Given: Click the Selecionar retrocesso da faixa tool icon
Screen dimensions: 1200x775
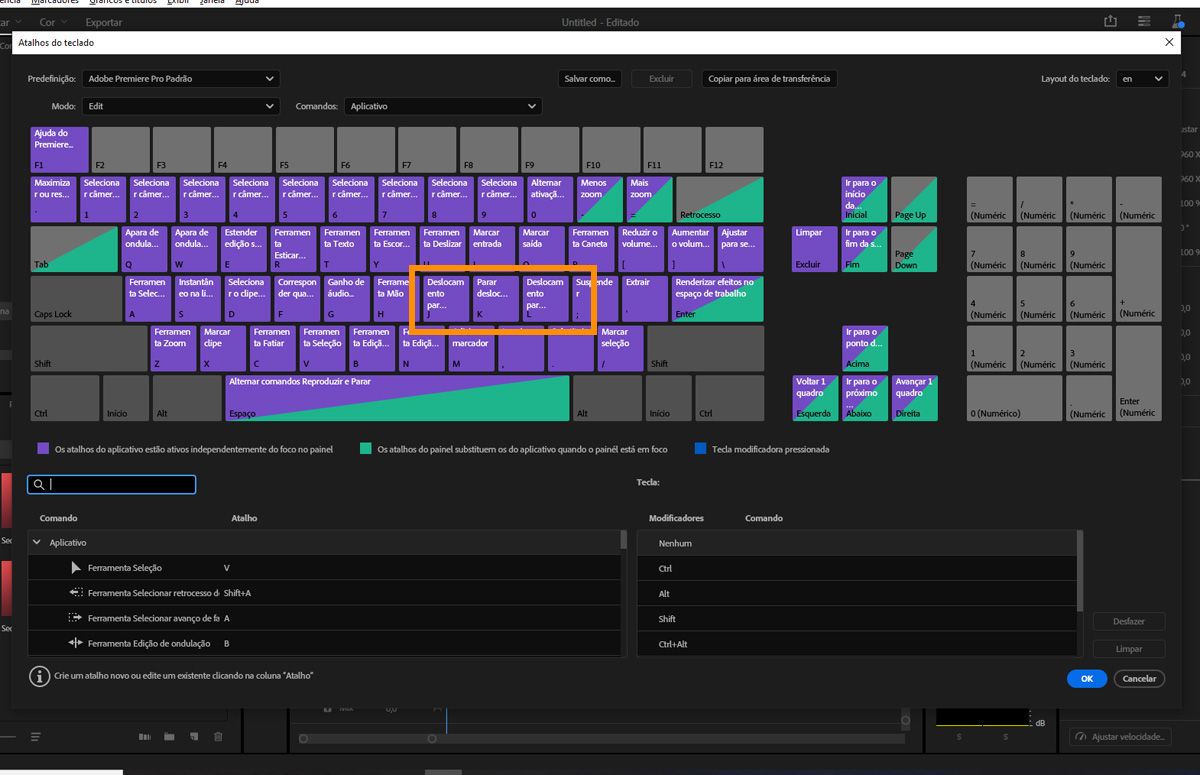Looking at the screenshot, I should click(76, 593).
